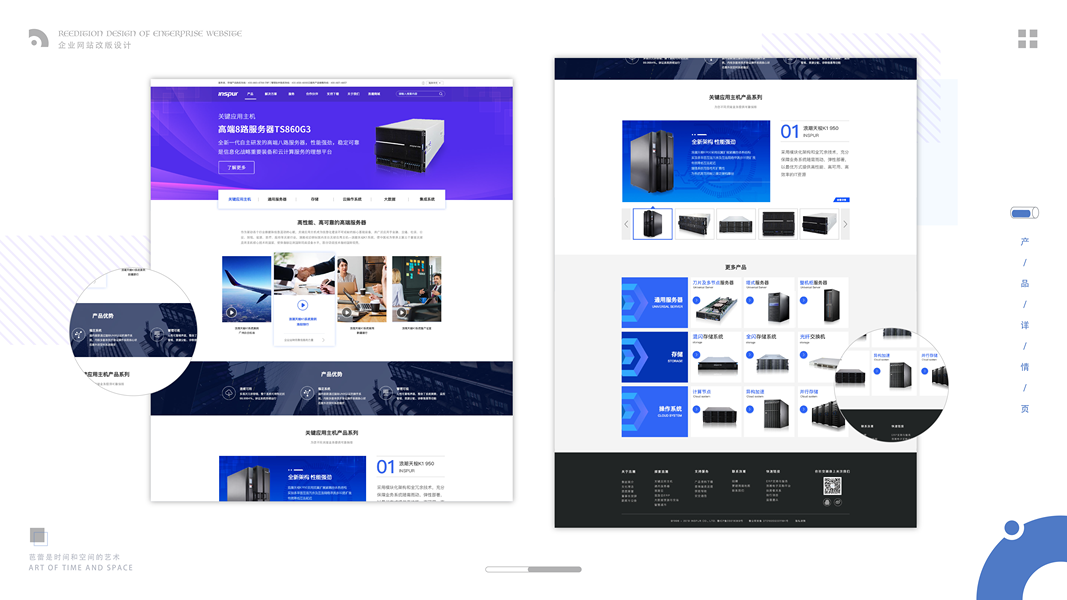Click the gray square icon above the bottom-left caption

(x=38, y=536)
